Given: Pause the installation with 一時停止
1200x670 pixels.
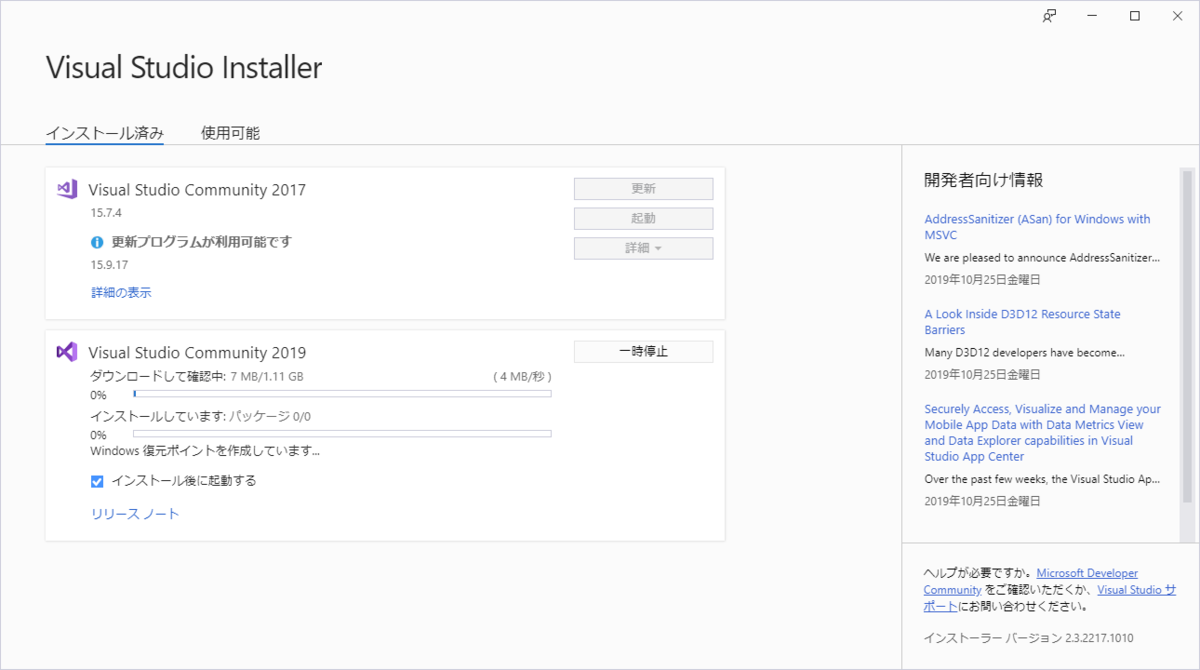Looking at the screenshot, I should tap(643, 351).
